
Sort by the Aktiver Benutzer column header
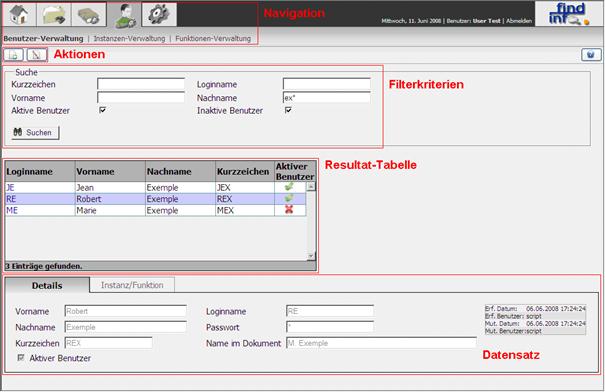(295, 171)
